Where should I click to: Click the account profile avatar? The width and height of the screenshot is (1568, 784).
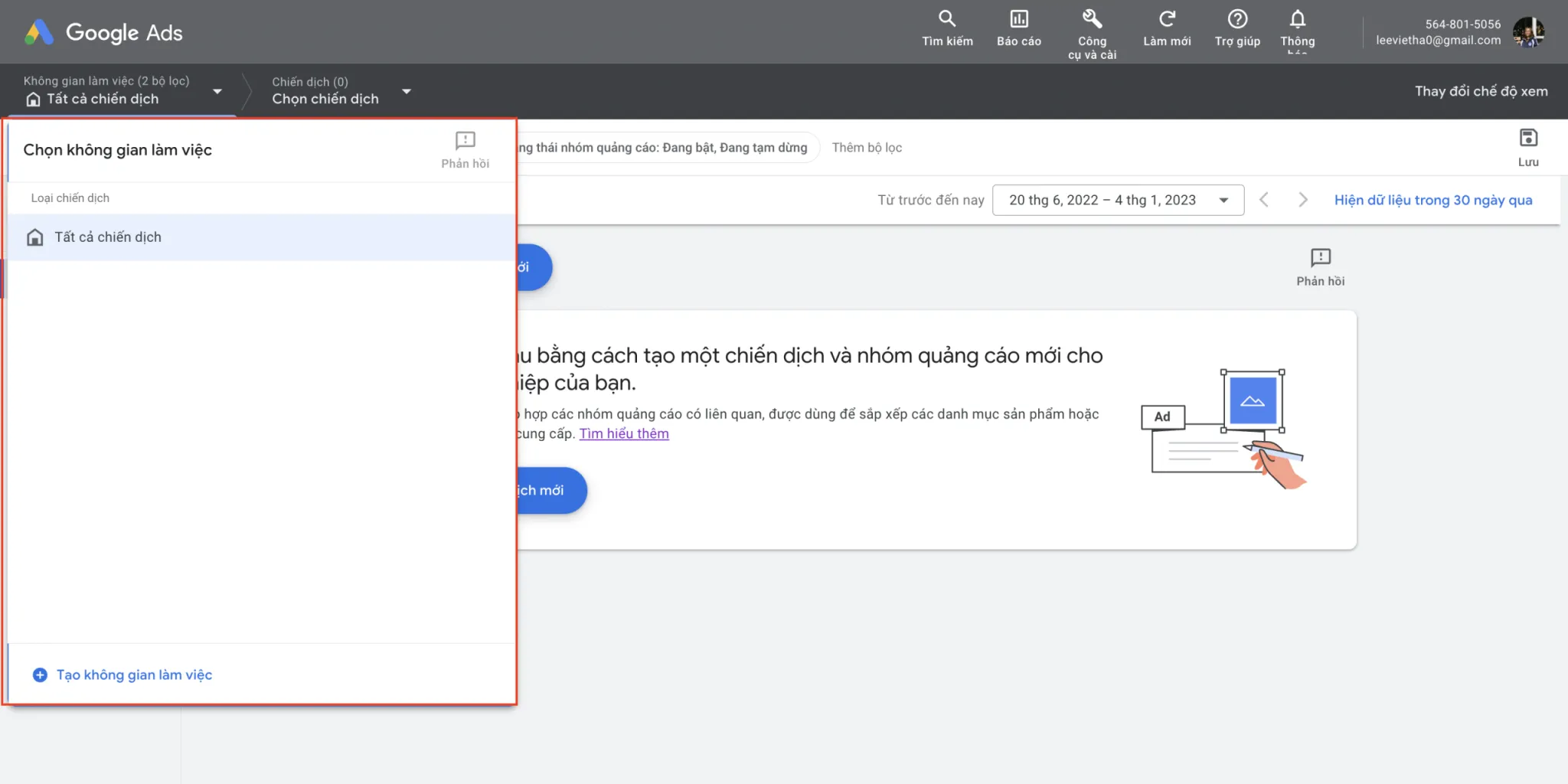pyautogui.click(x=1529, y=32)
